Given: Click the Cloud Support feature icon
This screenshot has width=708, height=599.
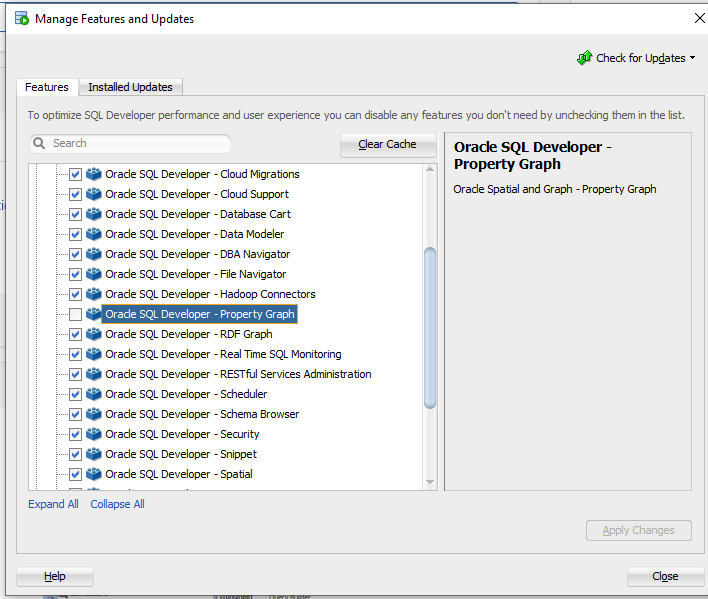Looking at the screenshot, I should pyautogui.click(x=93, y=194).
